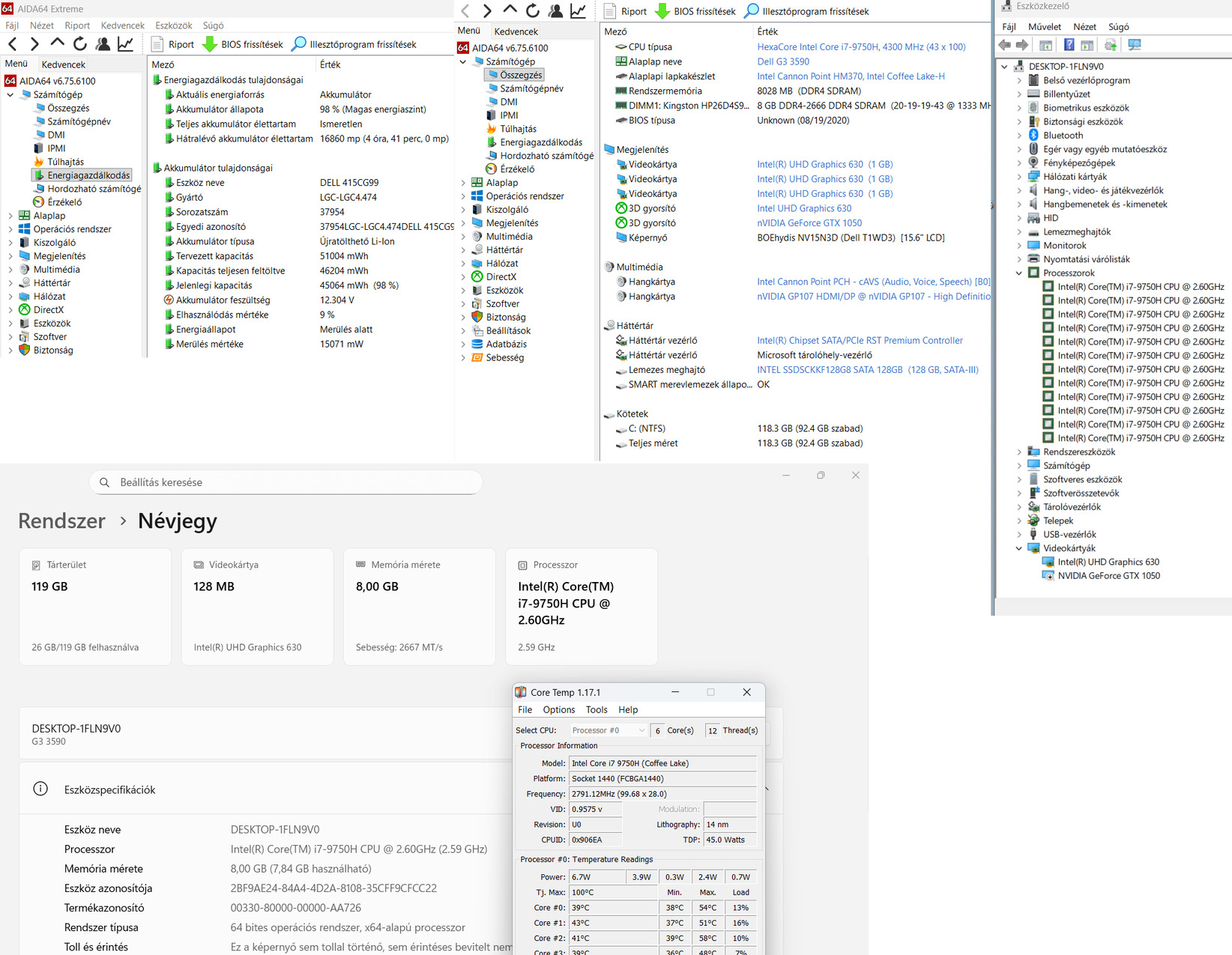Expand Hálózati kártyák in Eszközkezelő
Viewport: 1232px width, 955px height.
click(1019, 177)
